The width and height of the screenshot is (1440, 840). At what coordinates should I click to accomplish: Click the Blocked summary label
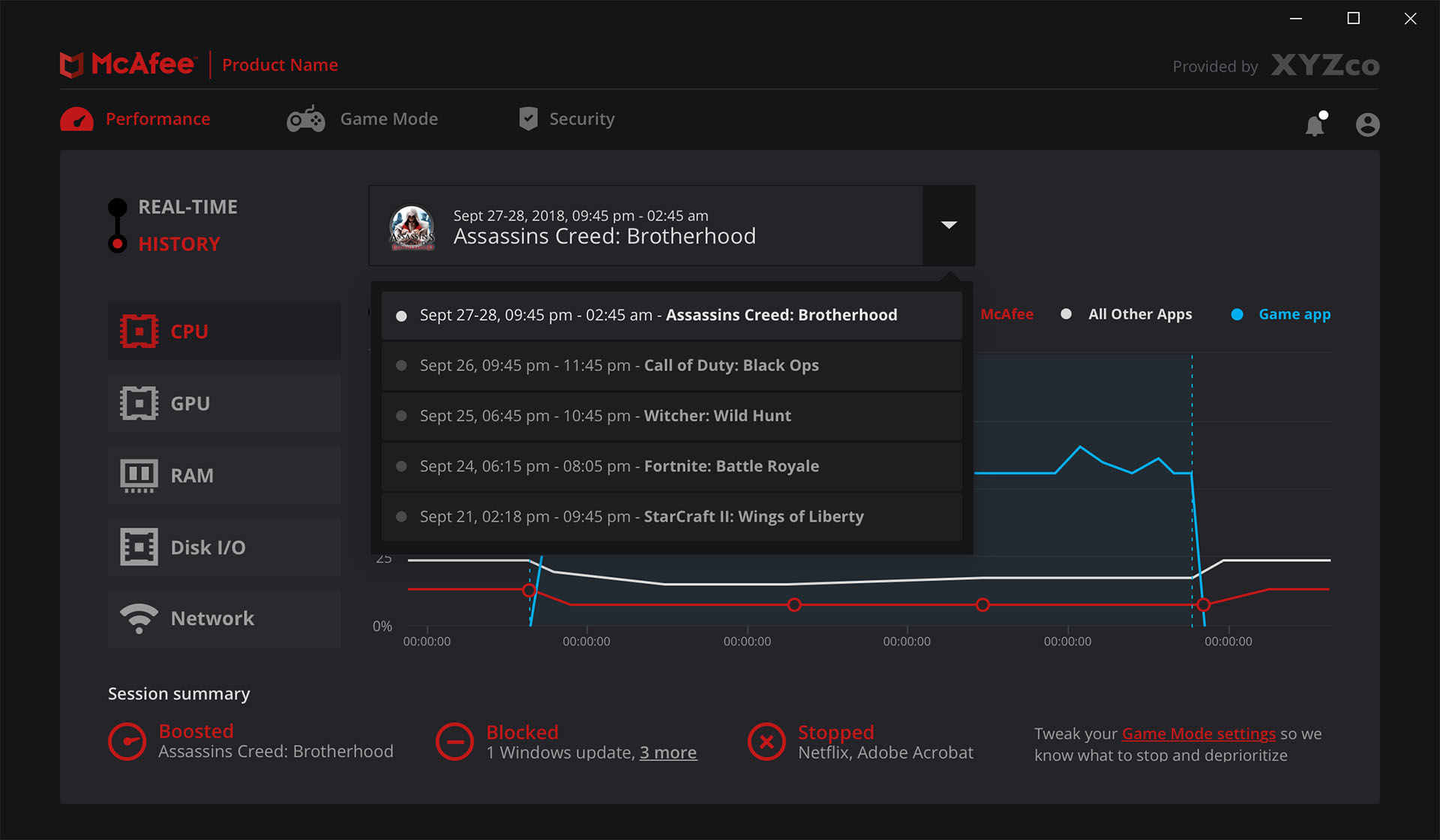click(x=523, y=732)
